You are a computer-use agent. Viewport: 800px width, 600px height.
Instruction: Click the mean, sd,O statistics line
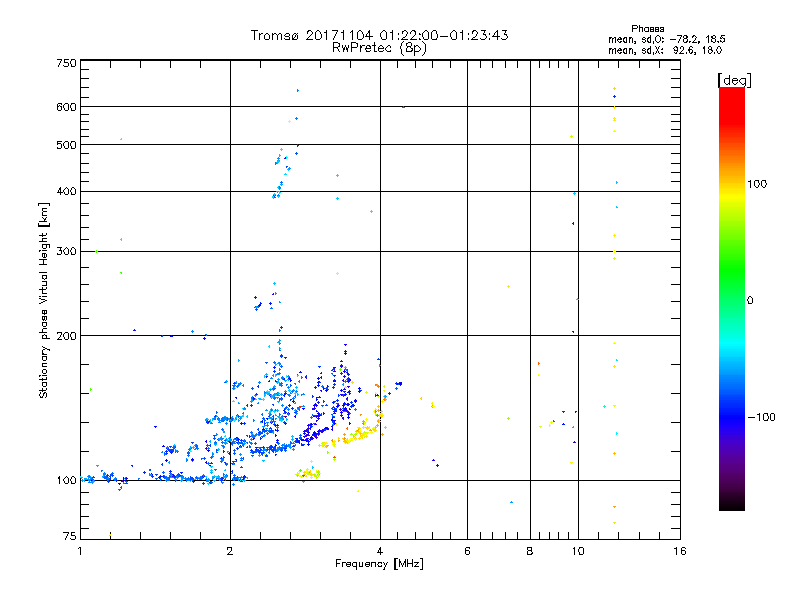666,39
